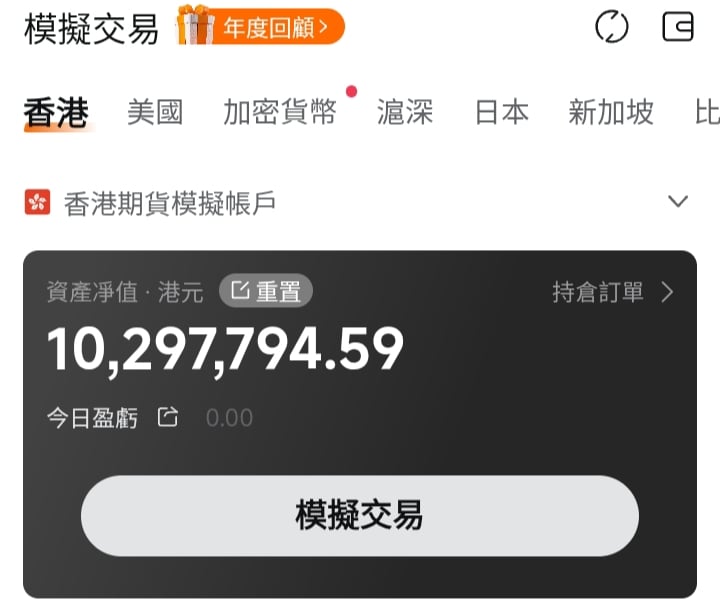Open the 持倉訂單 link
The image size is (720, 605).
point(597,292)
